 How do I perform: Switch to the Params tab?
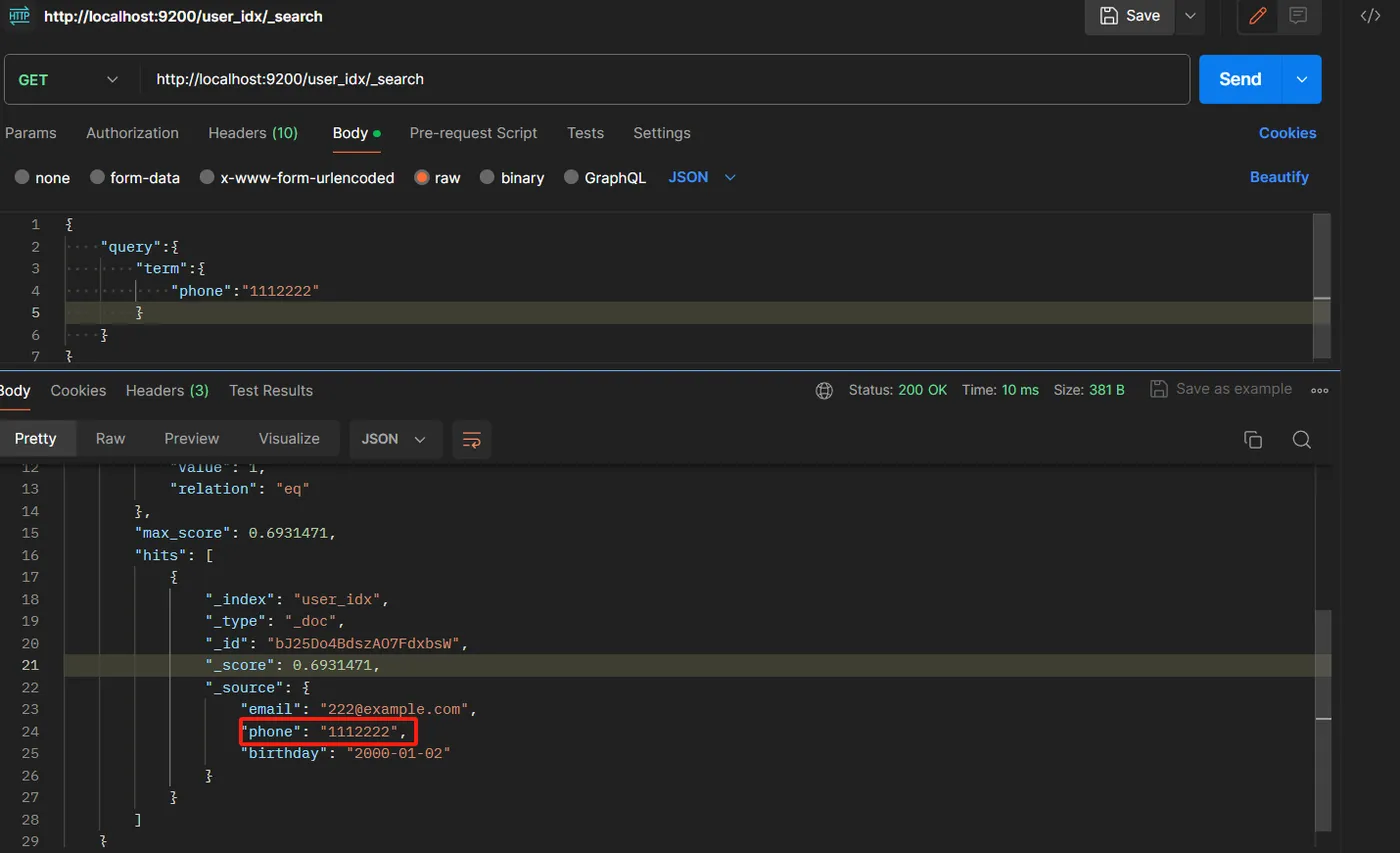point(30,133)
